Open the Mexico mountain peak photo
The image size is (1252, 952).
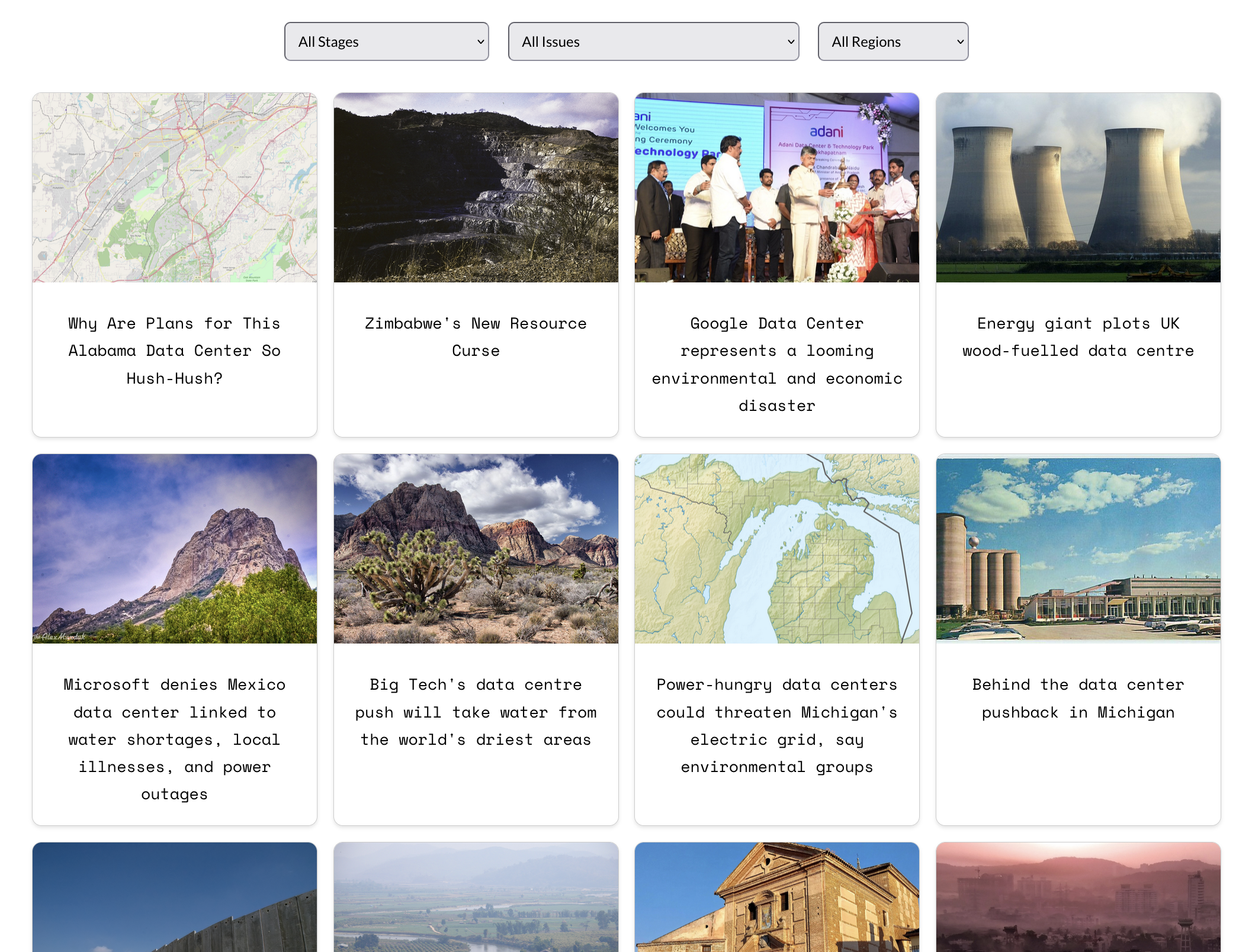coord(175,548)
